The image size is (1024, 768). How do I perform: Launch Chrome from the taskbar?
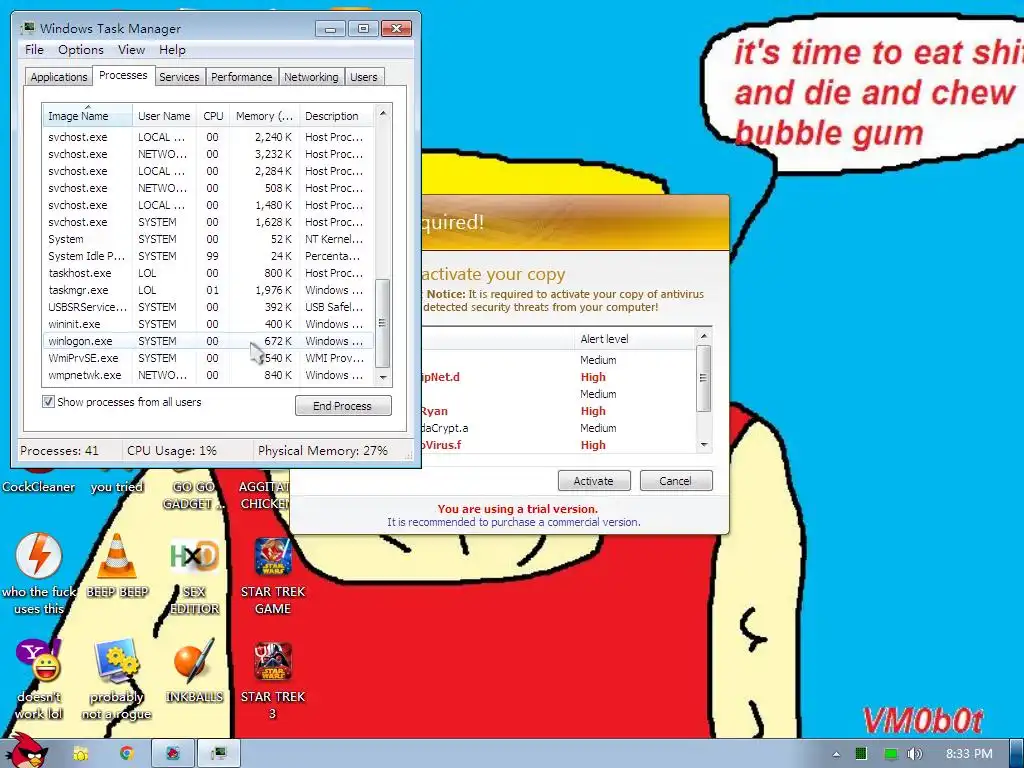pos(127,754)
